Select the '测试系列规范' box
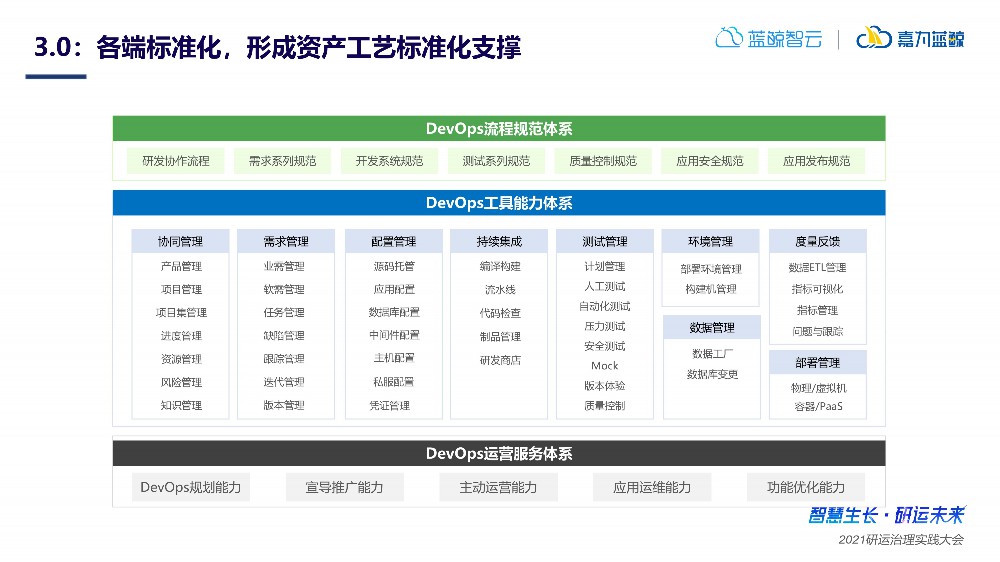This screenshot has height=562, width=1000. coord(496,161)
